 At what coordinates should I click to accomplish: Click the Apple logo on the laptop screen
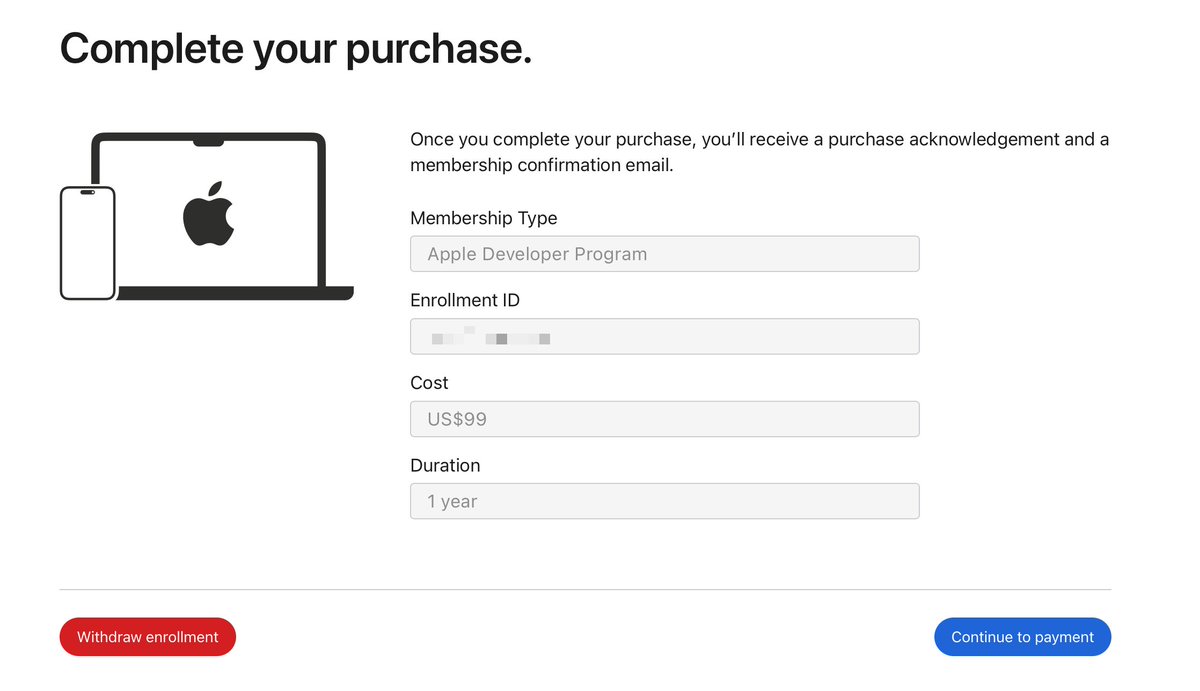tap(208, 214)
